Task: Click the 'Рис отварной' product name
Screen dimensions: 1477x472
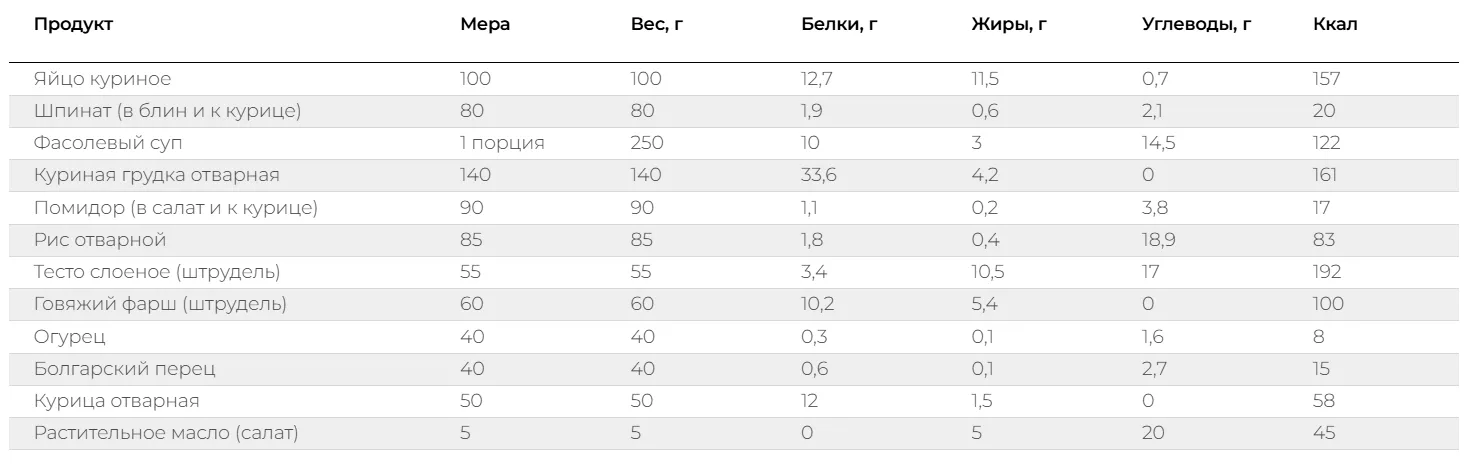Action: click(x=99, y=240)
